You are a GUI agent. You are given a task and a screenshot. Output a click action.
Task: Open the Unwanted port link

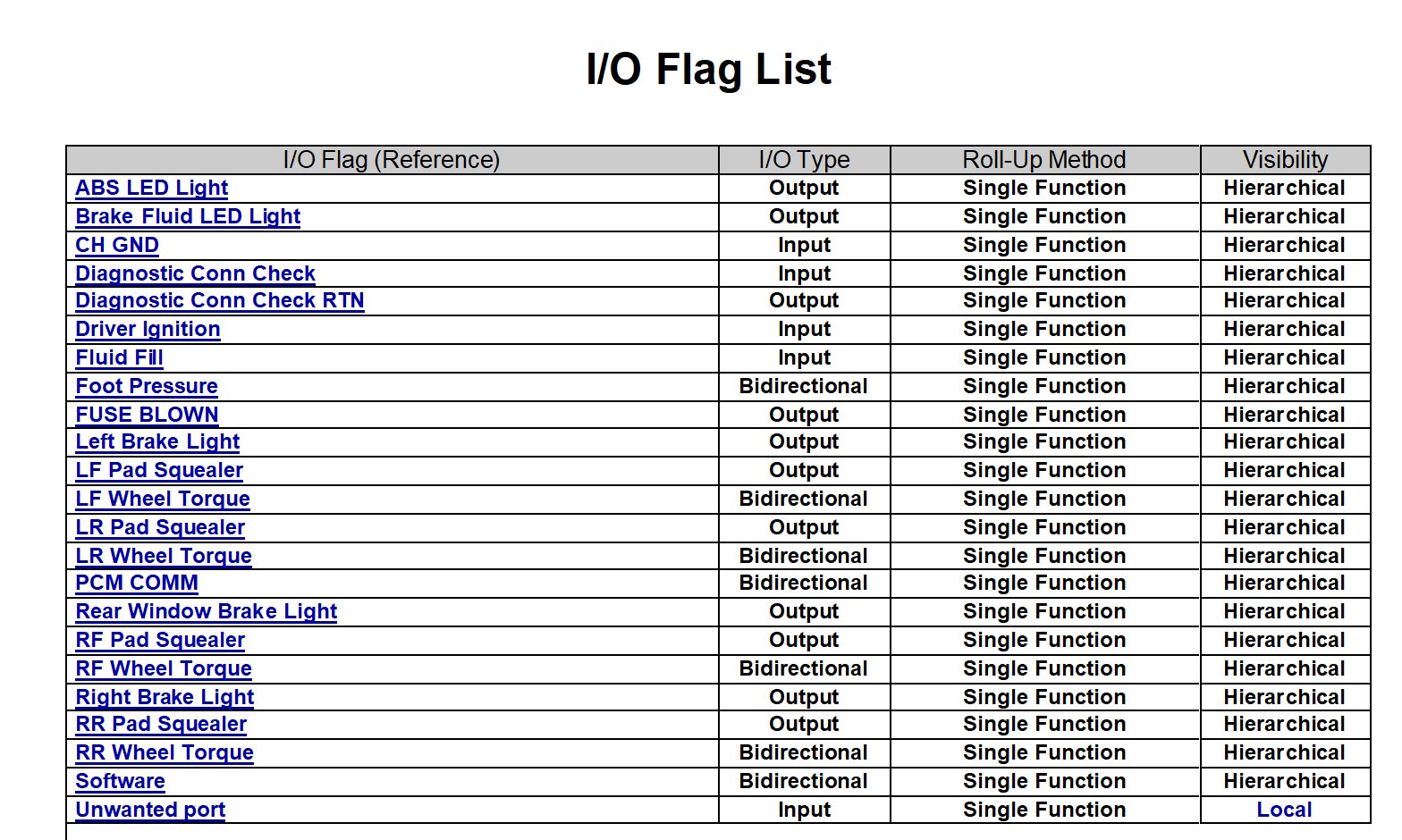(x=150, y=810)
